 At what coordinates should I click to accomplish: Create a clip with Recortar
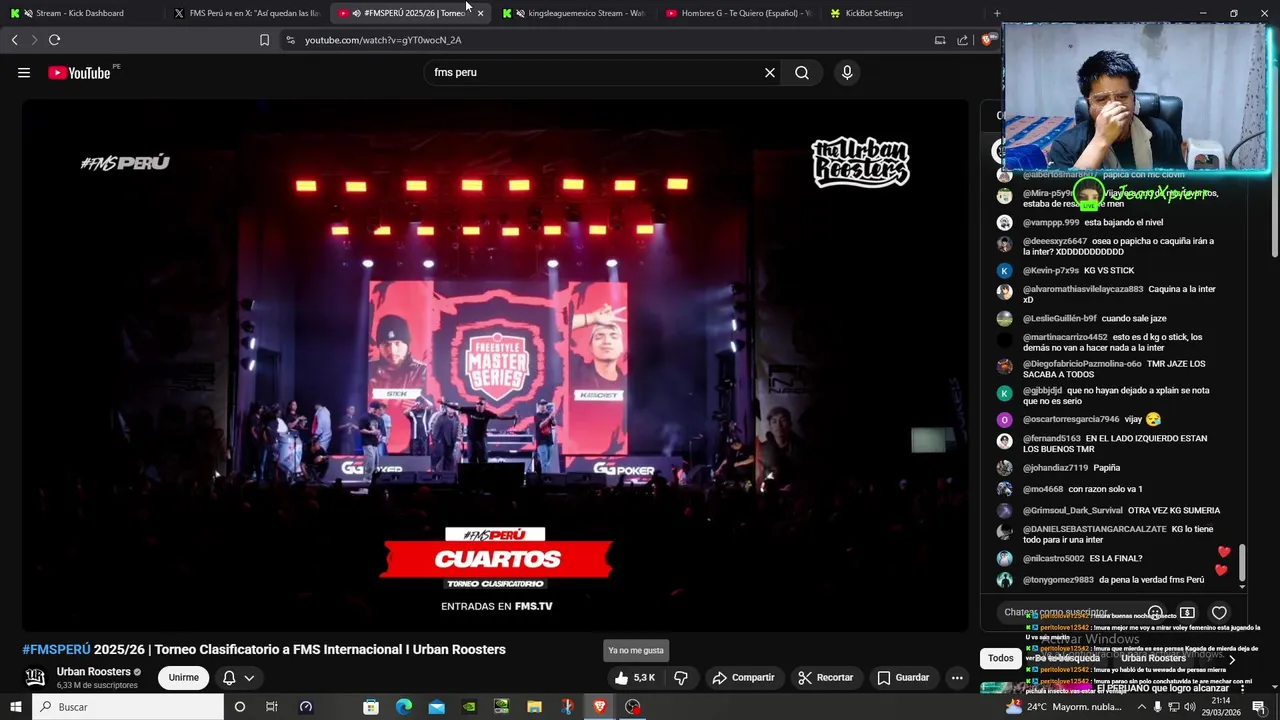[x=825, y=677]
